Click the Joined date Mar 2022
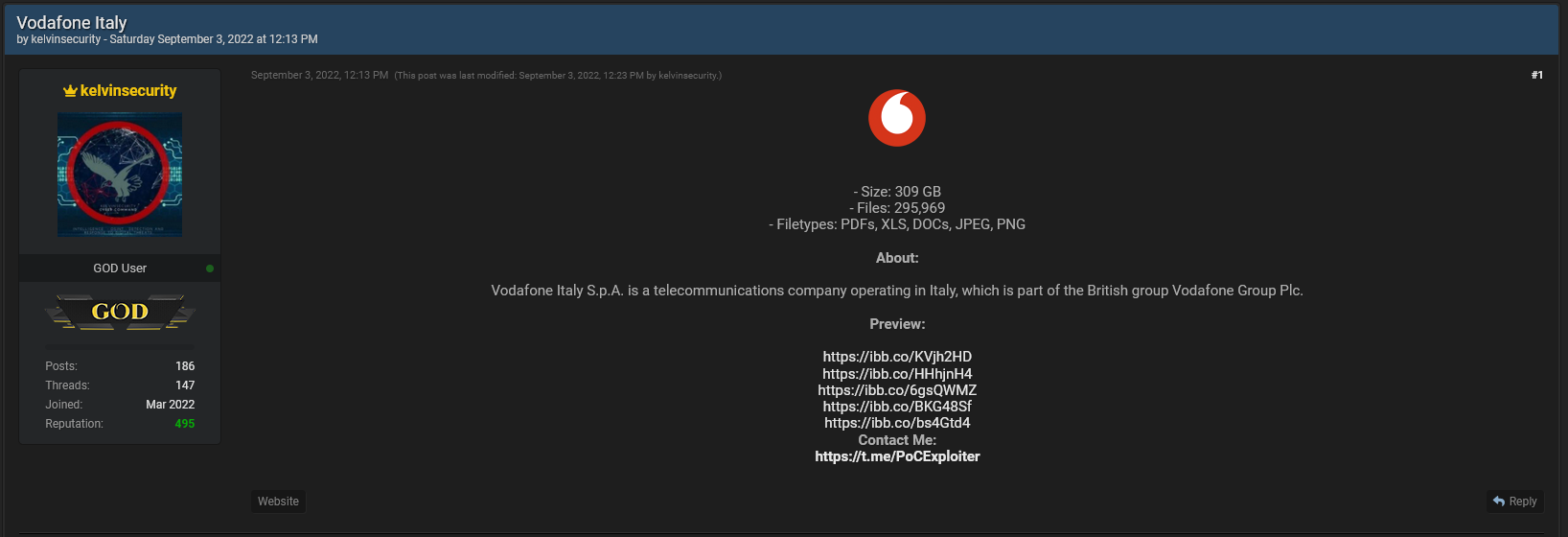 171,405
